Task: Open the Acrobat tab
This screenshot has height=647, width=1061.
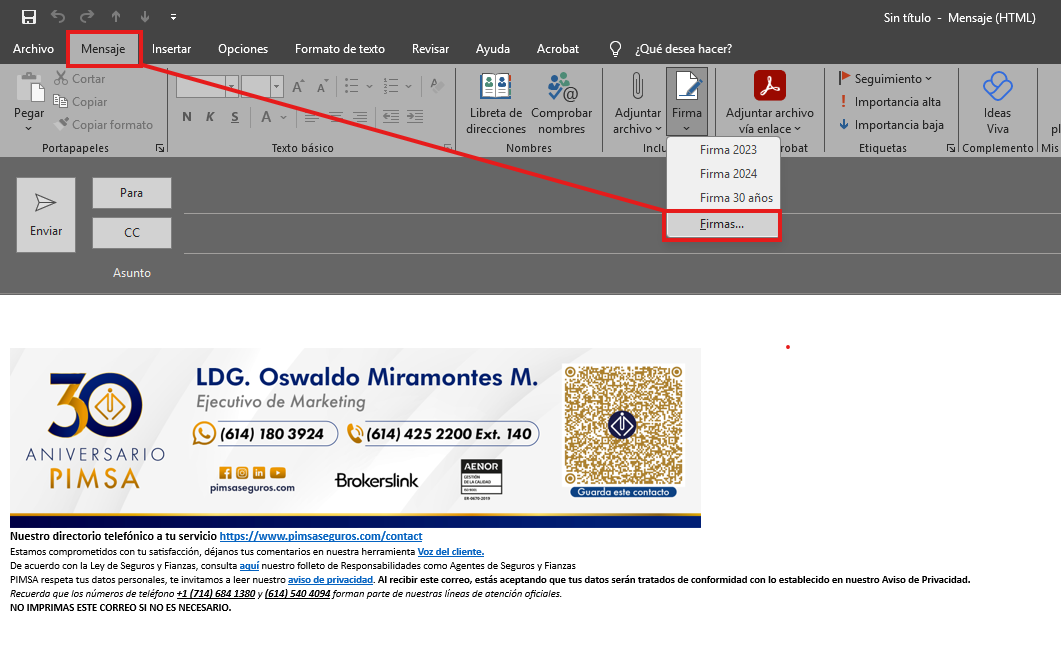Action: coord(558,49)
